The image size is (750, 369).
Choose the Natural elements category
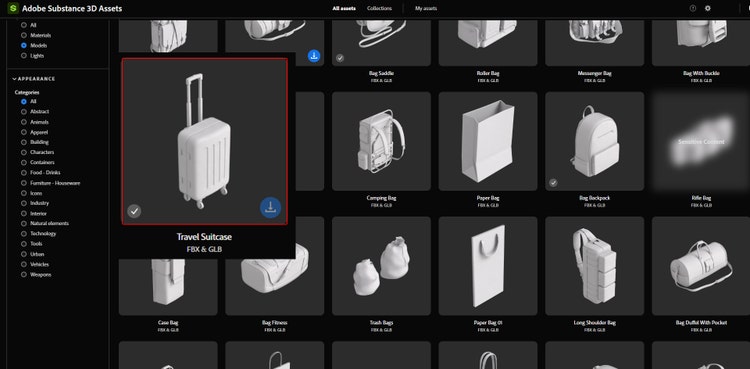click(x=24, y=224)
